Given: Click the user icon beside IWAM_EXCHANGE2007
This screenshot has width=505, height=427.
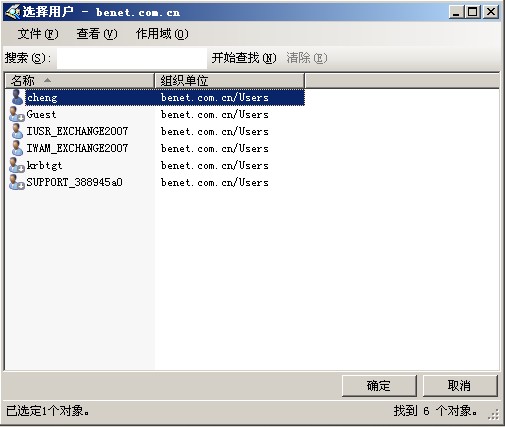Looking at the screenshot, I should 17,148.
